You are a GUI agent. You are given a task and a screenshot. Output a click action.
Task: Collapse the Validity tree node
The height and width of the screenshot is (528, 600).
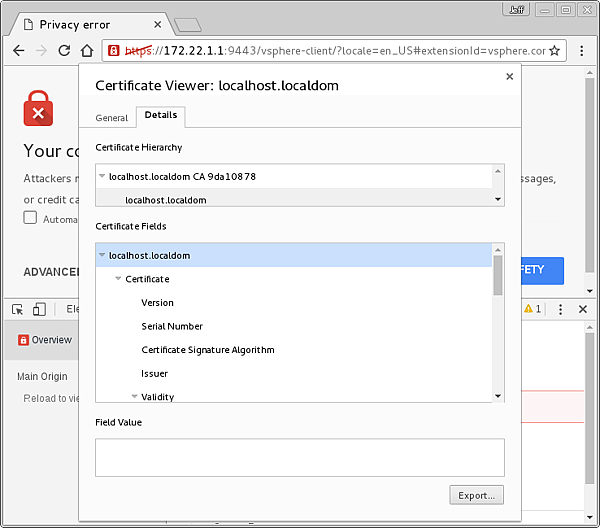click(x=134, y=396)
